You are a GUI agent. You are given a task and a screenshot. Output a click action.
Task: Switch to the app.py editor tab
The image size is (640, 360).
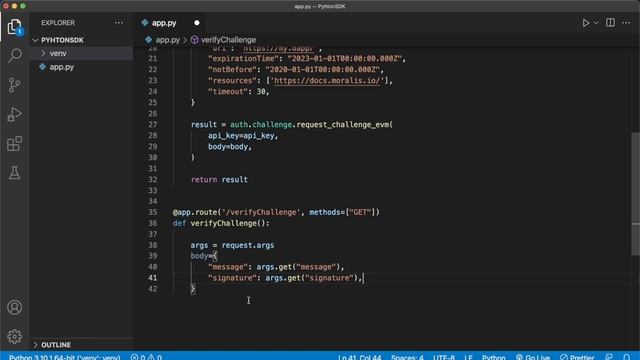coord(164,23)
